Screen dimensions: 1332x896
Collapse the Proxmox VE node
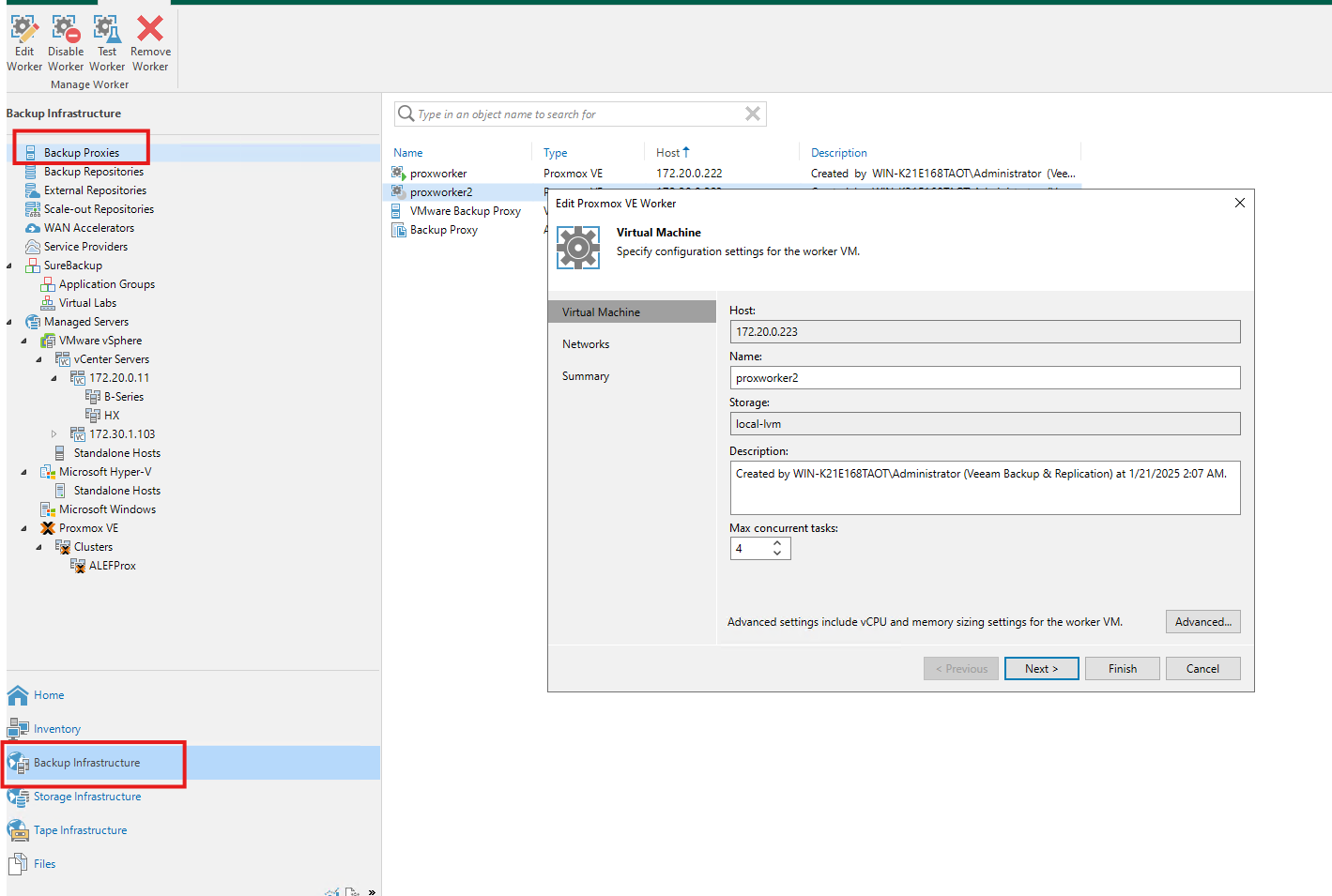pyautogui.click(x=24, y=528)
